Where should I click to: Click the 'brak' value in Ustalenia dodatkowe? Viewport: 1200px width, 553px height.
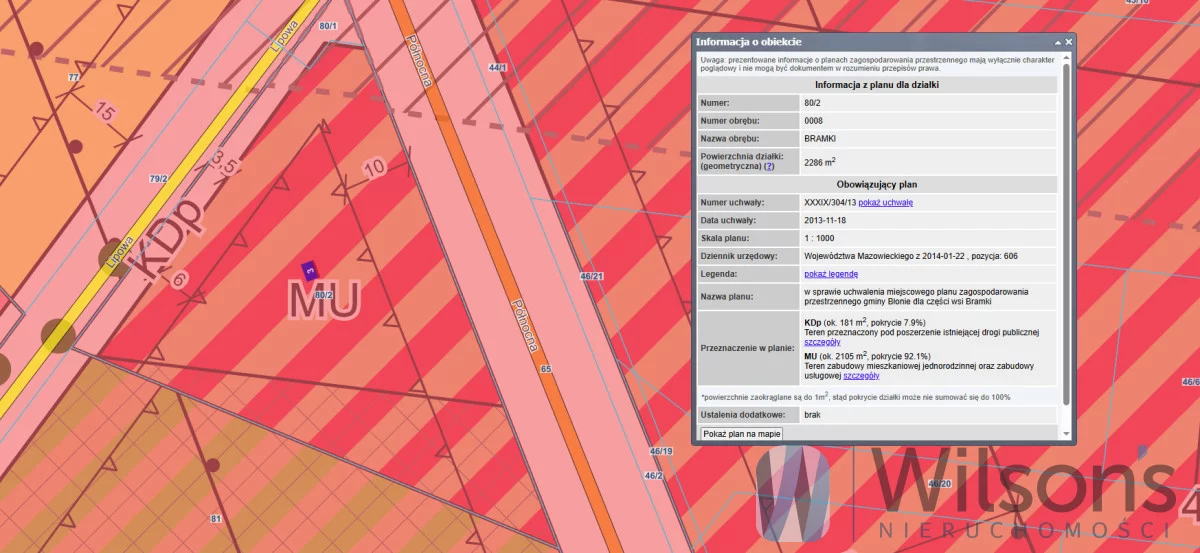tap(812, 414)
